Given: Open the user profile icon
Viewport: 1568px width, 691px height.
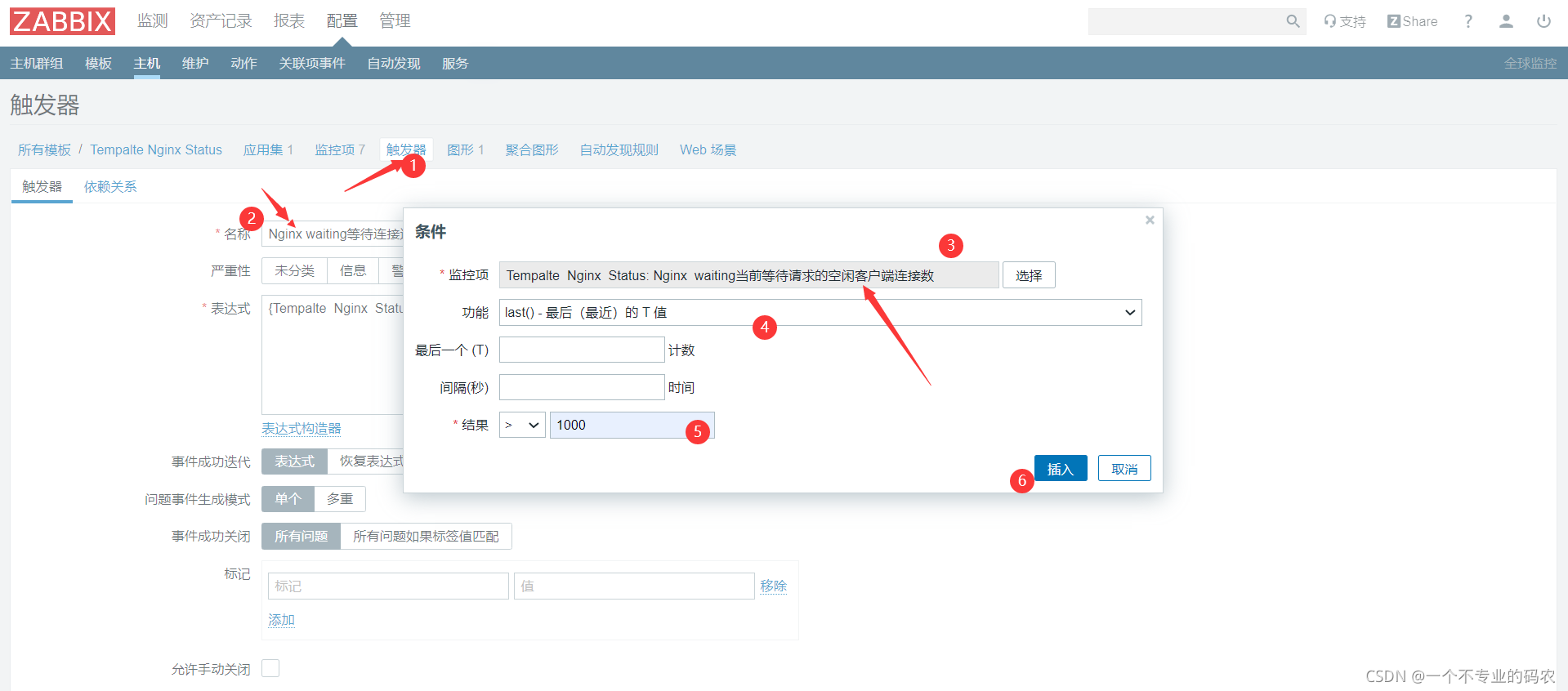Looking at the screenshot, I should click(1506, 21).
